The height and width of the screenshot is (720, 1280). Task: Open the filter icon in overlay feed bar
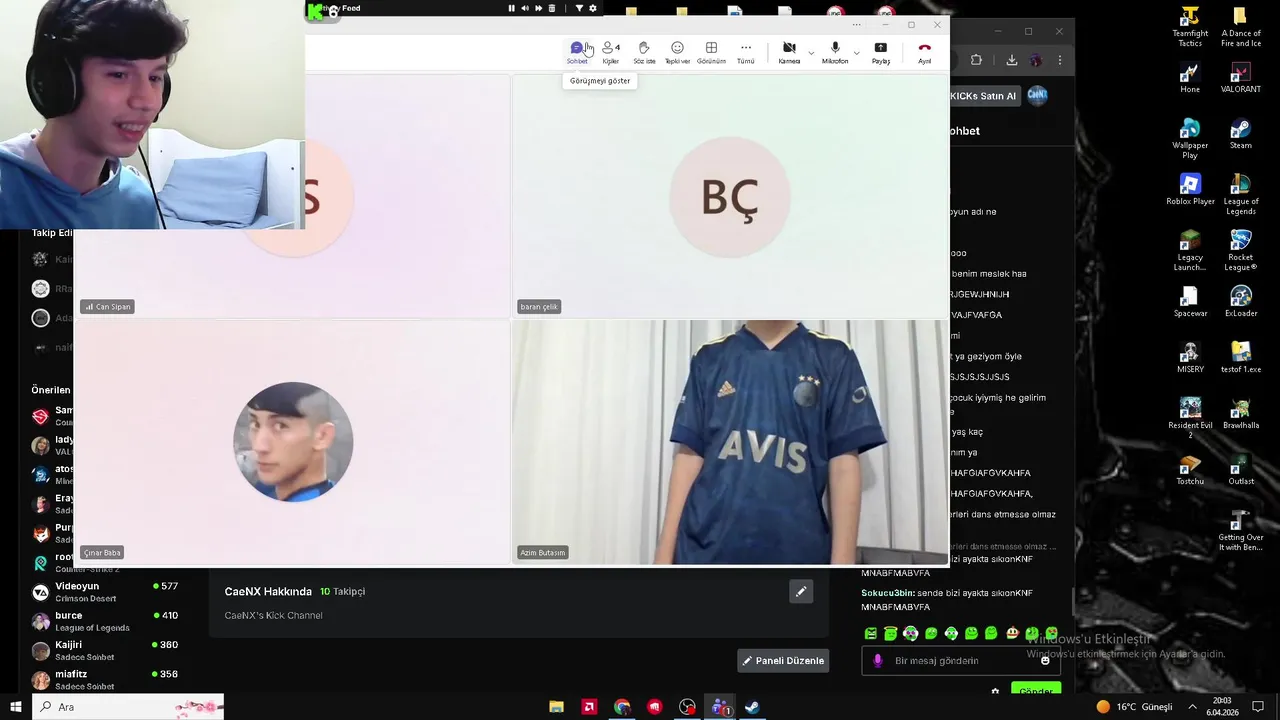pos(579,8)
